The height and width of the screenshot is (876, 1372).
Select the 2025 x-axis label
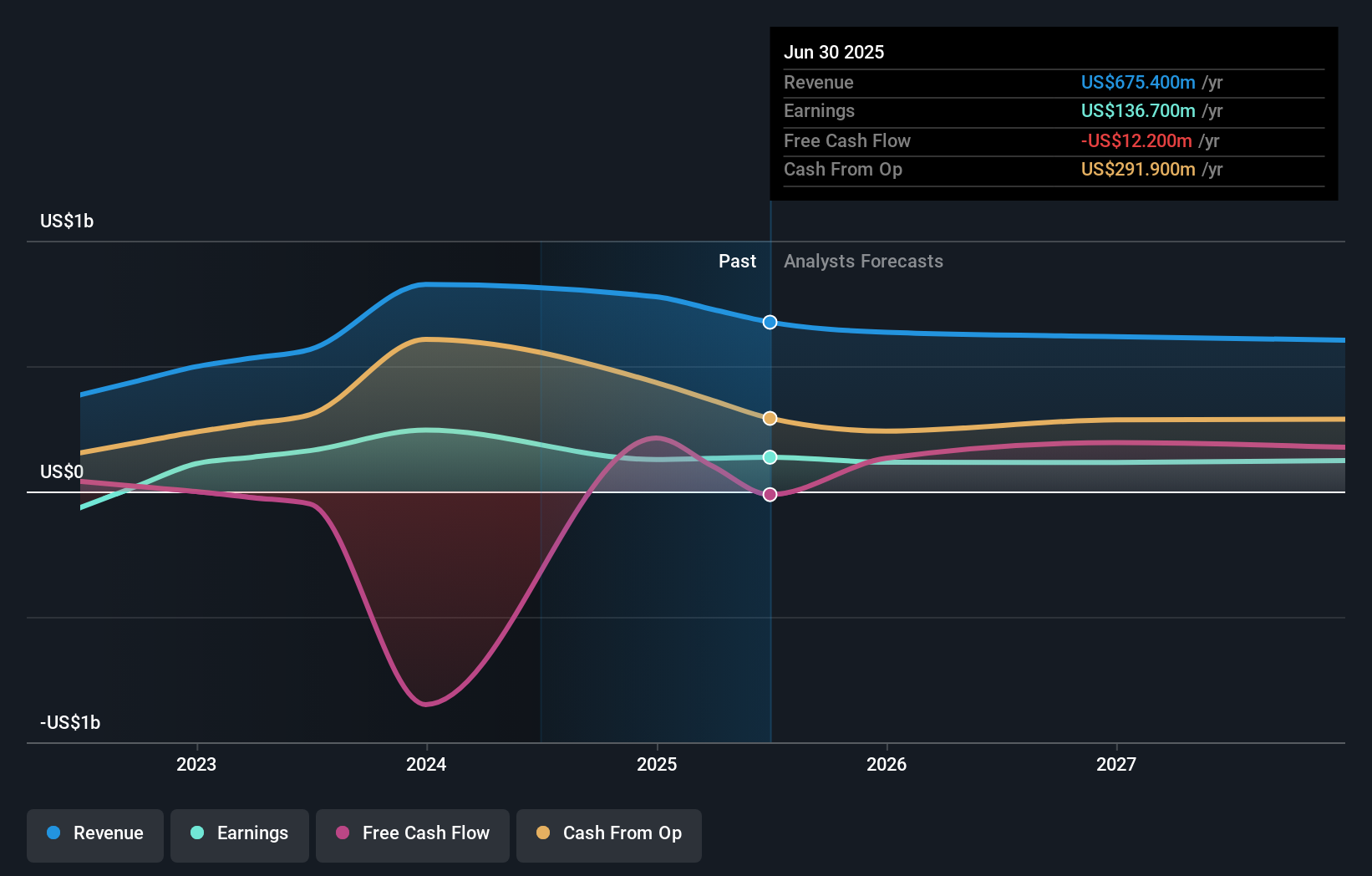[657, 764]
